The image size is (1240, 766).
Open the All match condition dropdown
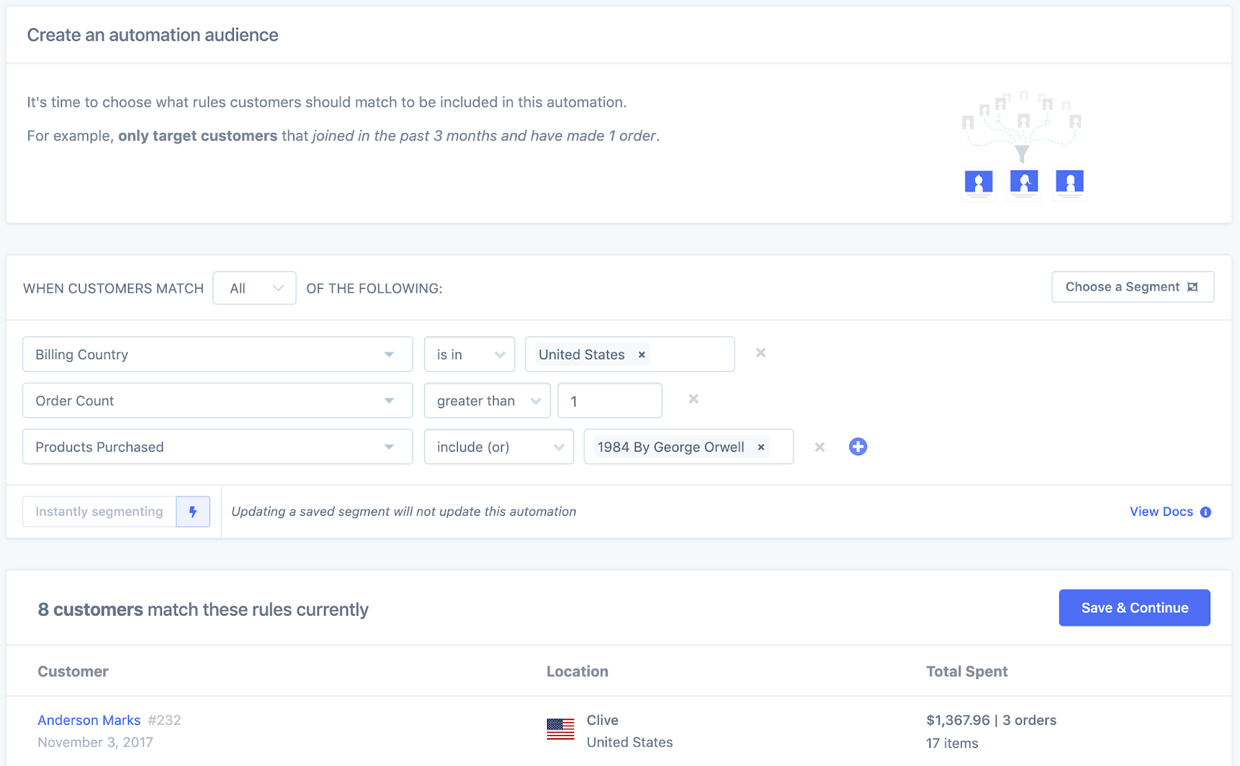coord(254,287)
